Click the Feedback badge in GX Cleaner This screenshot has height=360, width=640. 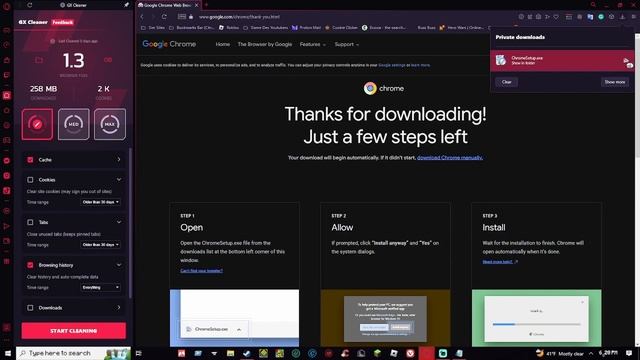pyautogui.click(x=62, y=22)
